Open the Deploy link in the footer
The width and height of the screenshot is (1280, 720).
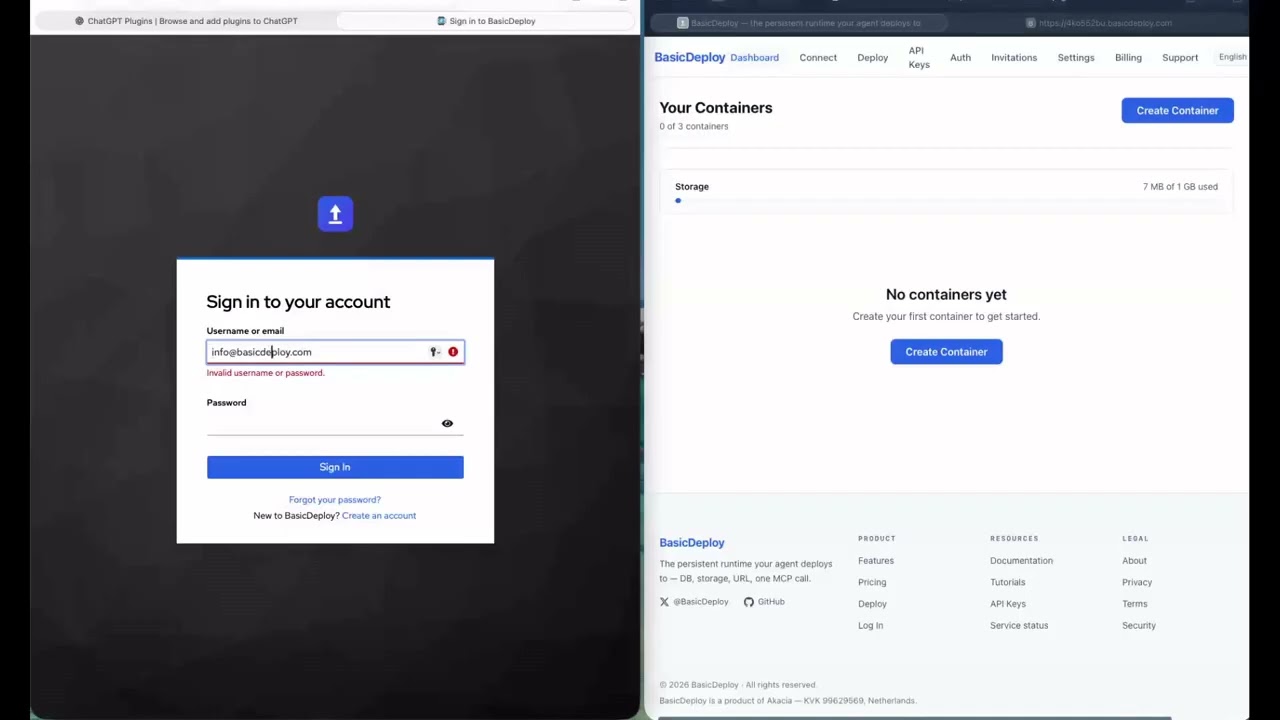[x=872, y=604]
